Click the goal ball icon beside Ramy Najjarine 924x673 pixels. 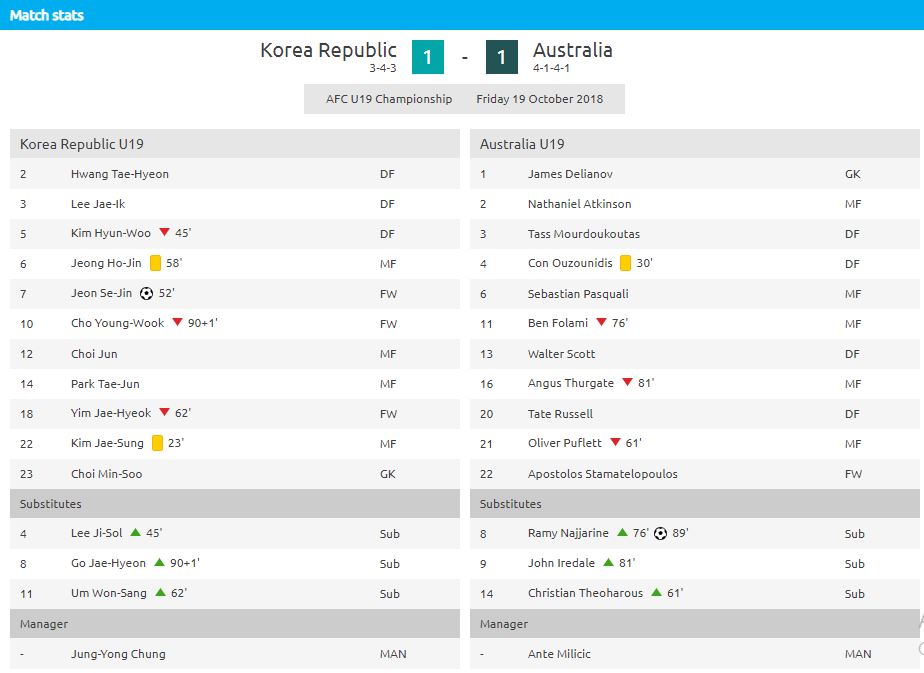click(661, 533)
